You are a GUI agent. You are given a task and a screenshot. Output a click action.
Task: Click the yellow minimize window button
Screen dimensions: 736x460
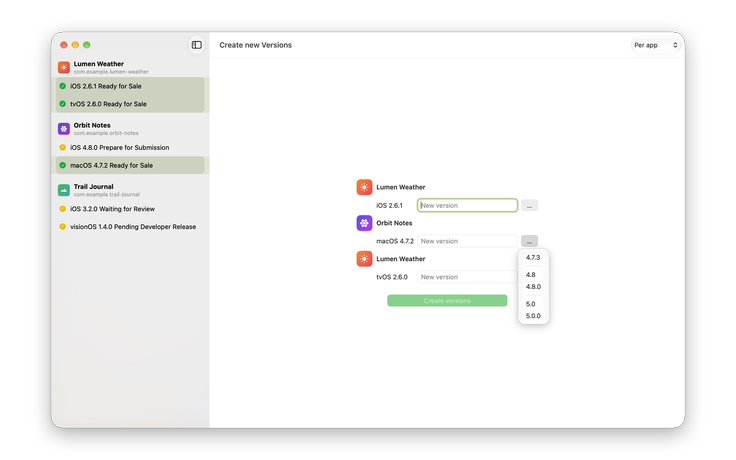[x=75, y=45]
